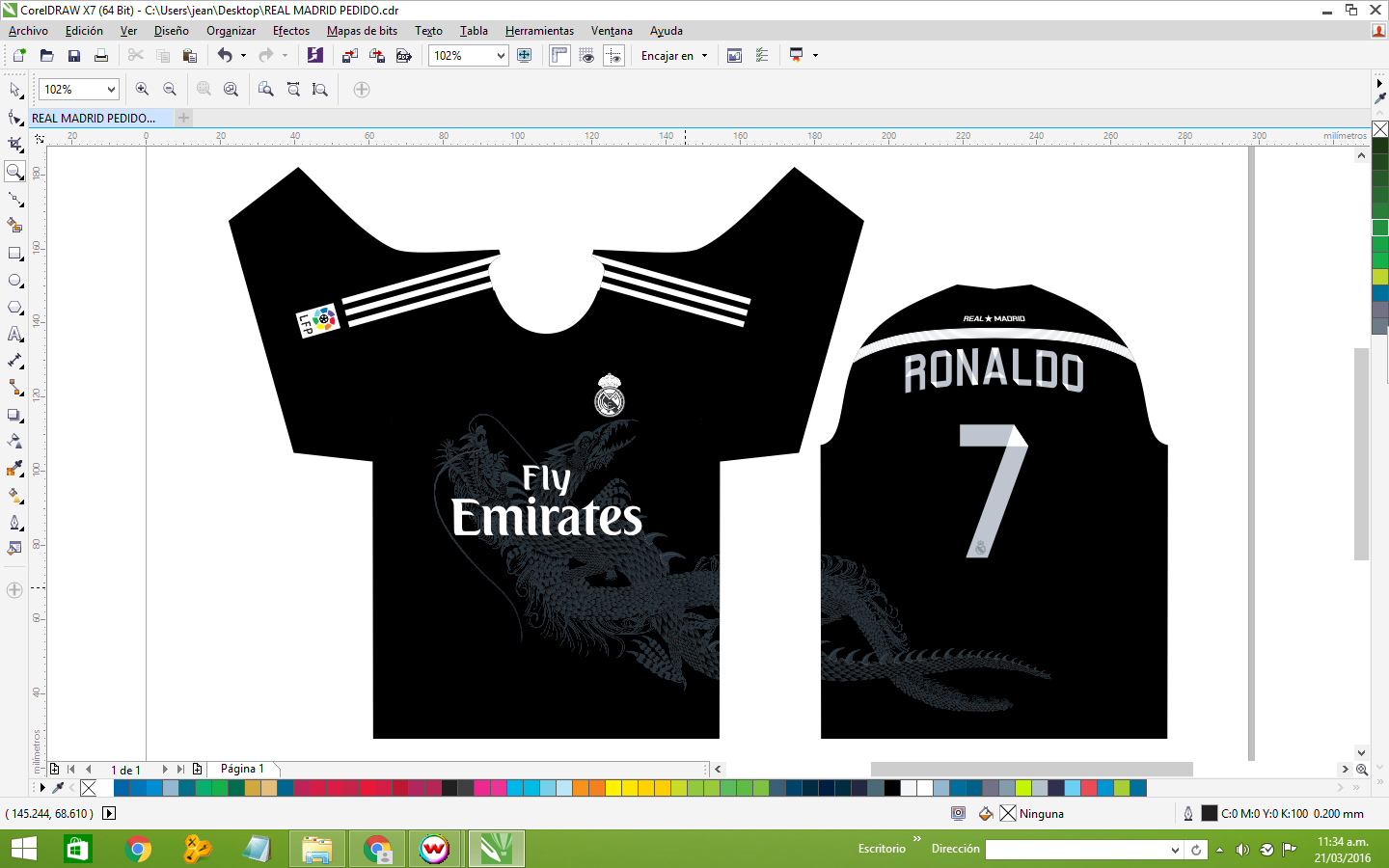Print the document using the printer icon
Viewport: 1389px width, 868px height.
100,56
